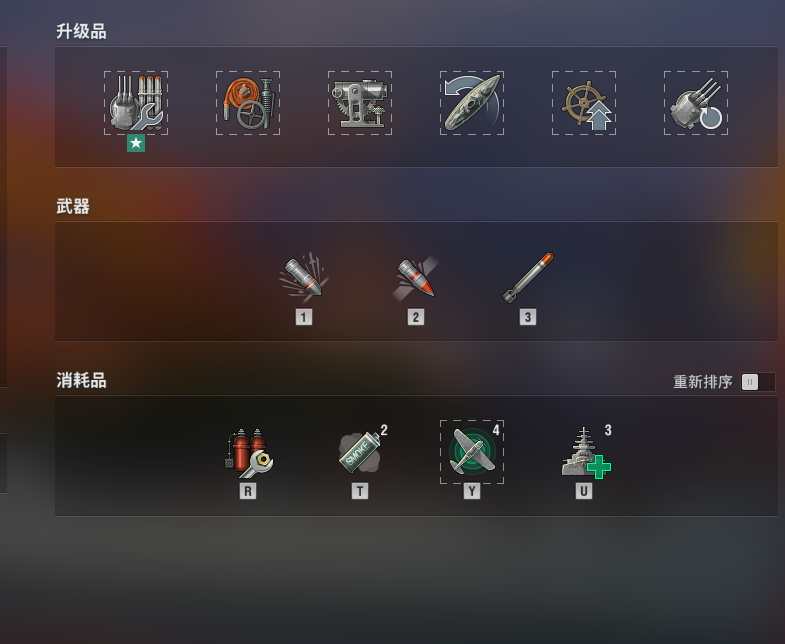
Task: Choose the steering gears wheel upgrade
Action: [x=584, y=103]
